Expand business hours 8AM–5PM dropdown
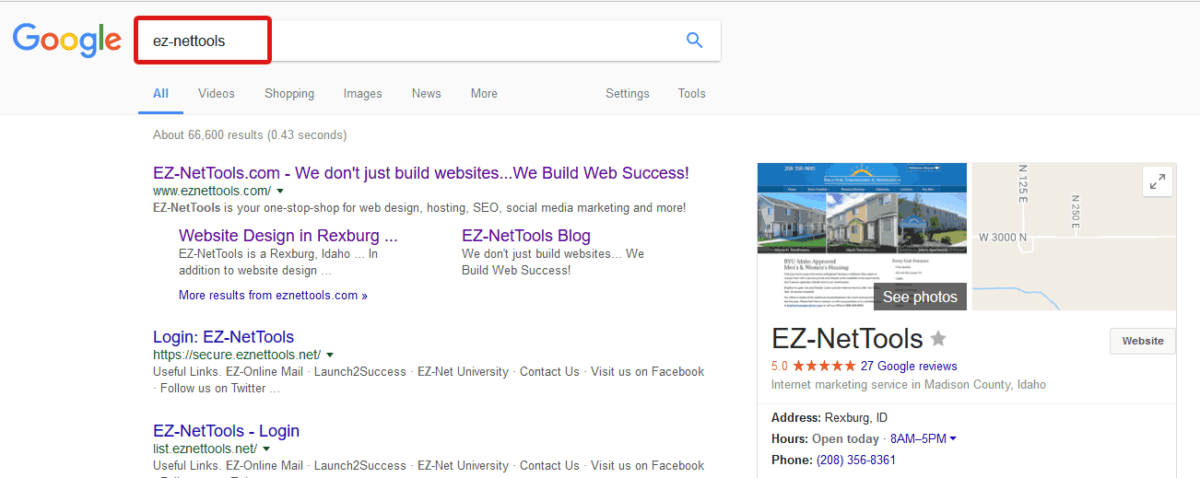 953,439
